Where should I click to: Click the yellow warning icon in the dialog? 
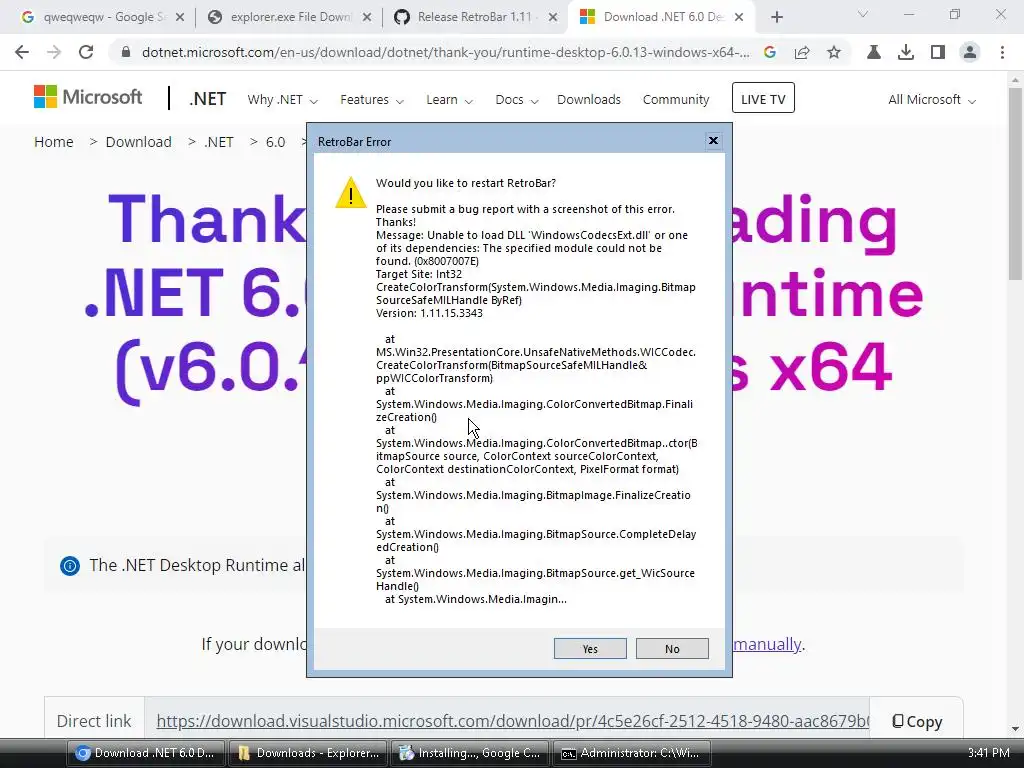[x=351, y=193]
